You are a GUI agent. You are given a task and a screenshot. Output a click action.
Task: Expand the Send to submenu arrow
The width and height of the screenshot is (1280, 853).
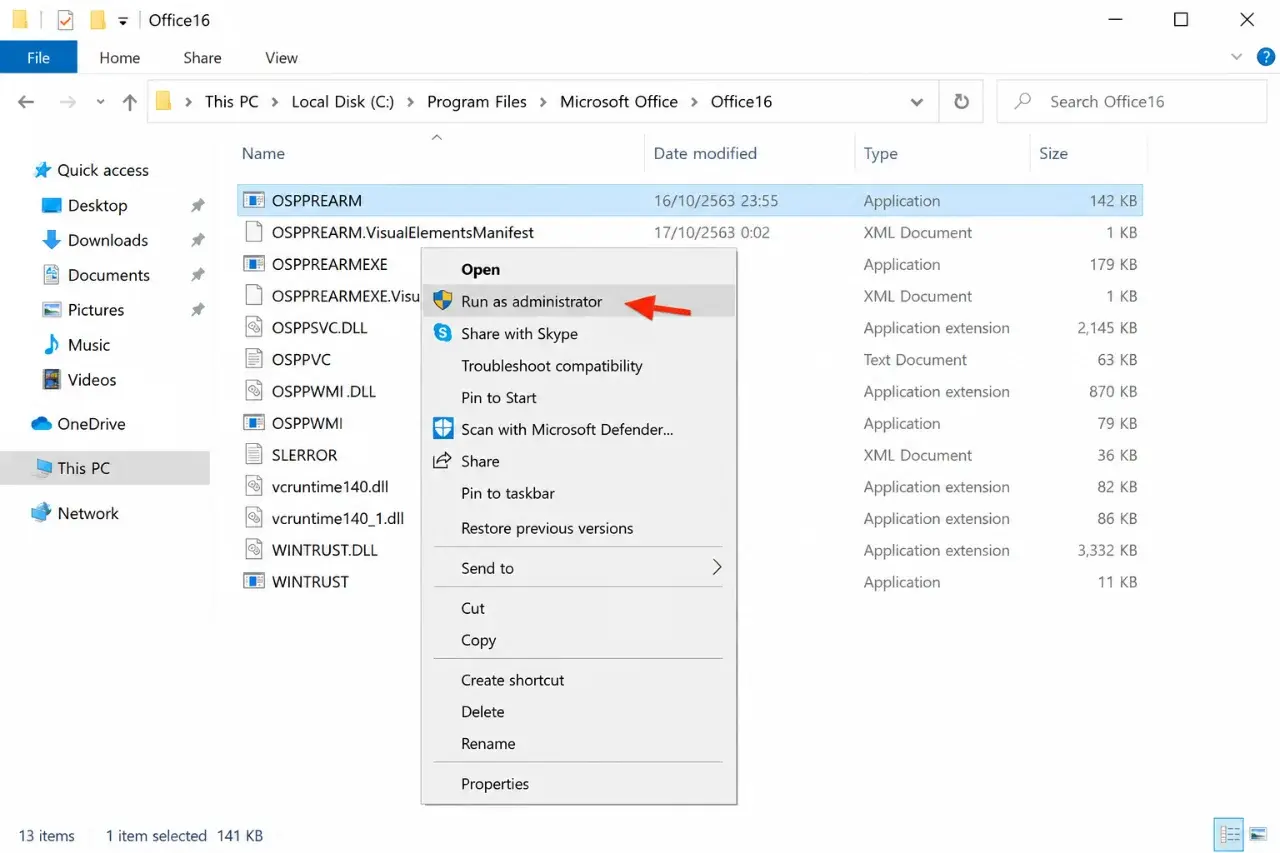[x=716, y=567]
